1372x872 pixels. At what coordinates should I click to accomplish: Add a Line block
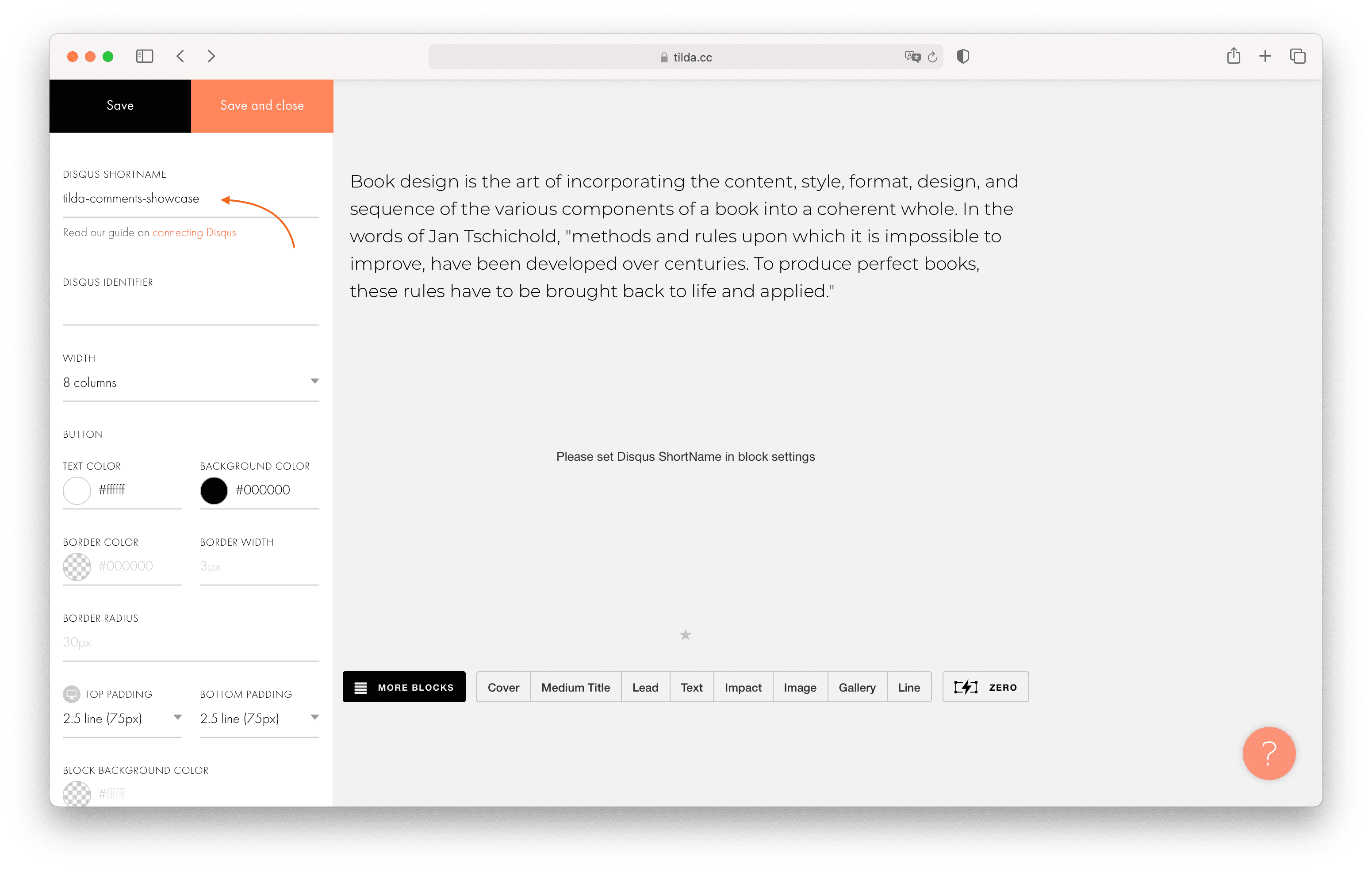[909, 687]
